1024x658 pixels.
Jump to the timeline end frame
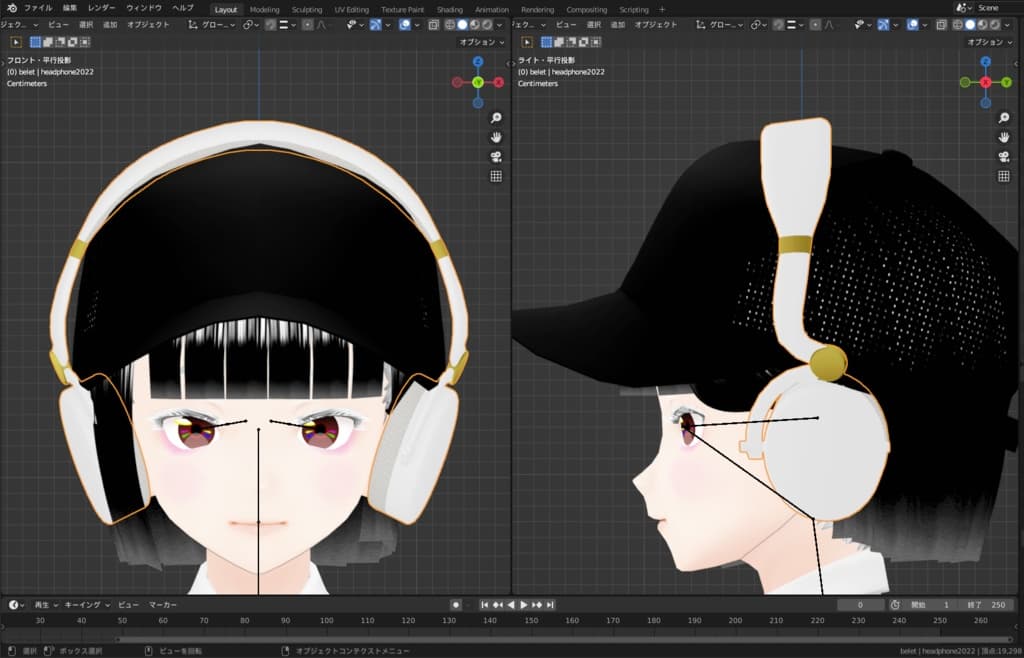tap(550, 605)
